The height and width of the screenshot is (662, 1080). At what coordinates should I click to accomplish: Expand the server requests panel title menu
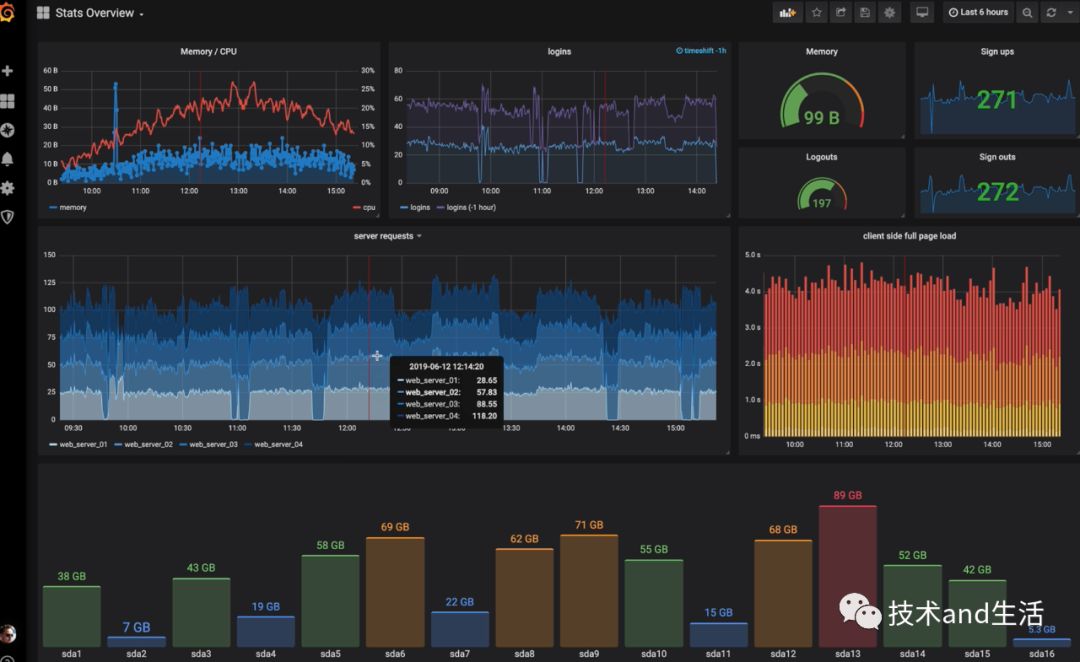(x=387, y=236)
